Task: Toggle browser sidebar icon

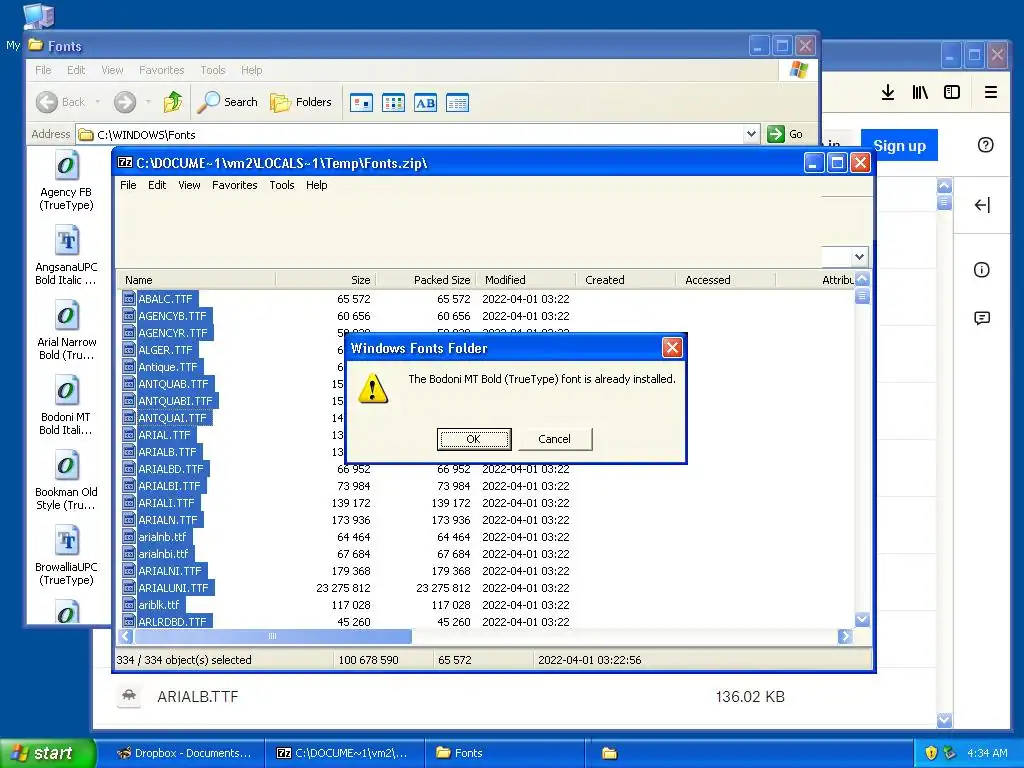Action: pos(952,92)
